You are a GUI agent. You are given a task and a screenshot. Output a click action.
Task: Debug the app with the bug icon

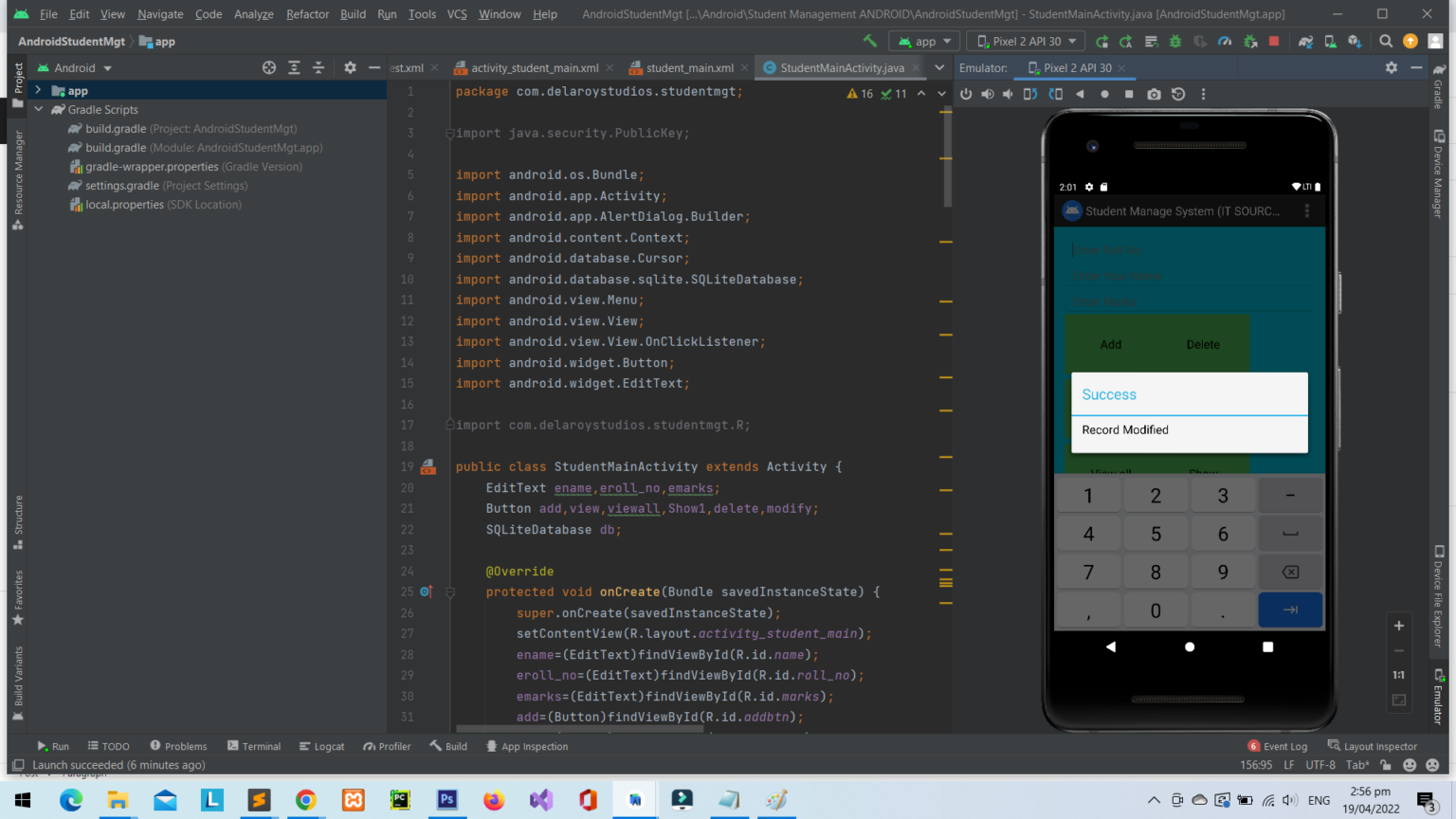1177,41
